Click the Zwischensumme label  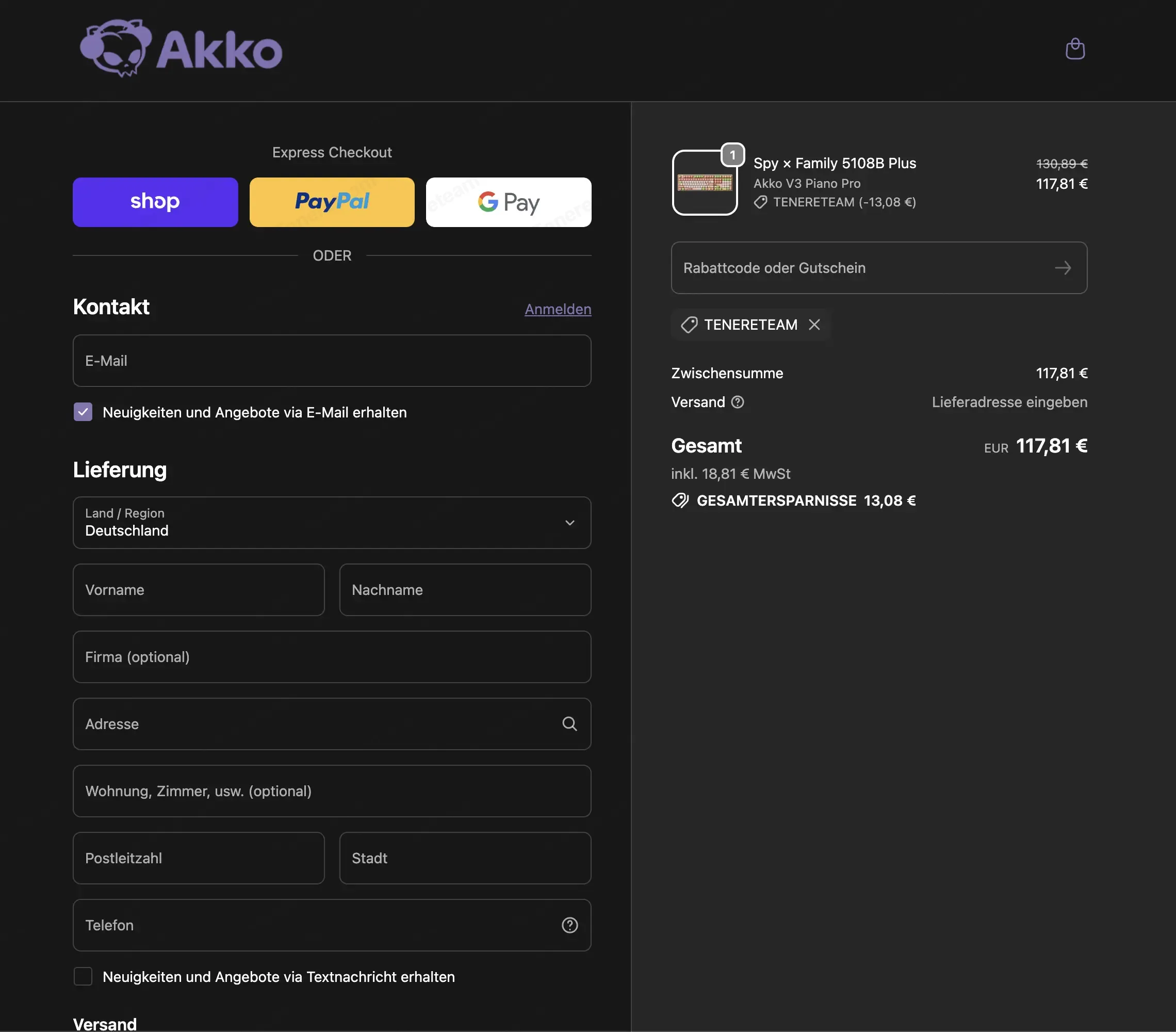coord(727,373)
